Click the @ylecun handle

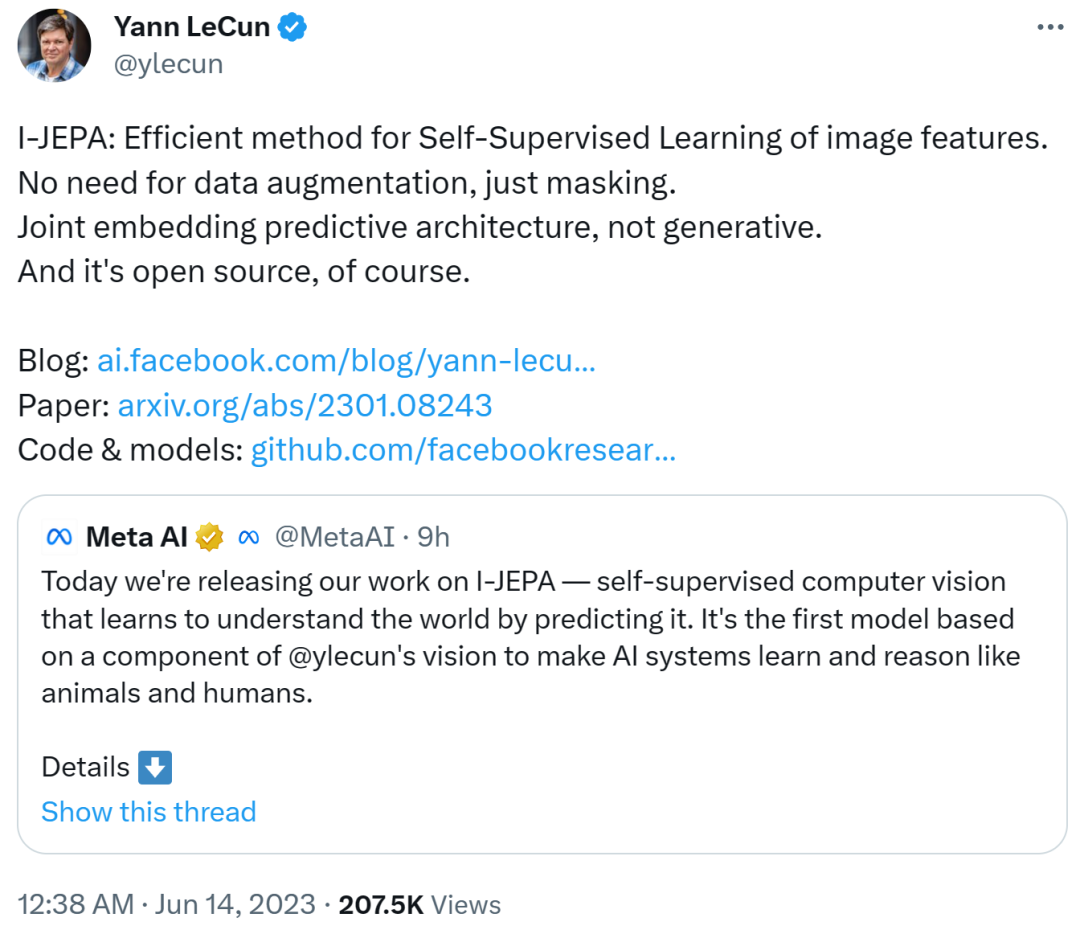(169, 63)
